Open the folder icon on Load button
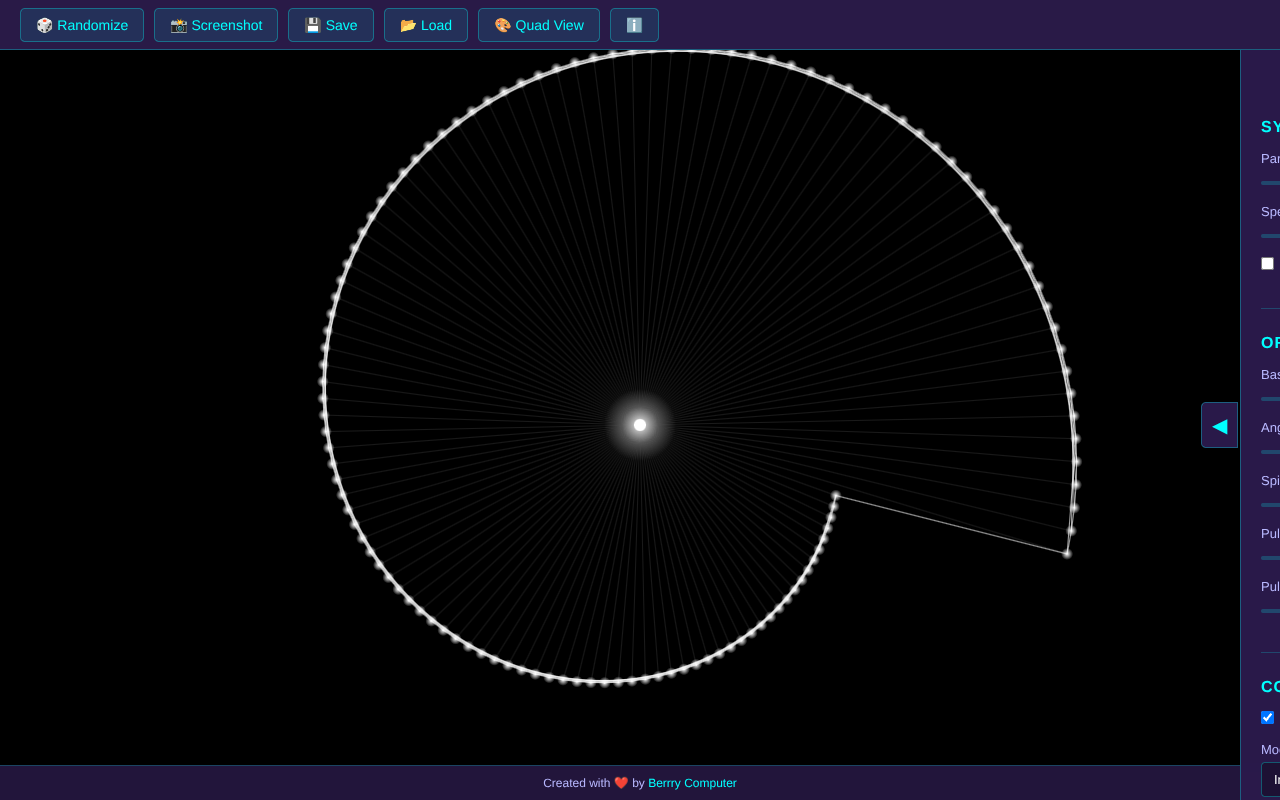1280x800 pixels. click(406, 25)
